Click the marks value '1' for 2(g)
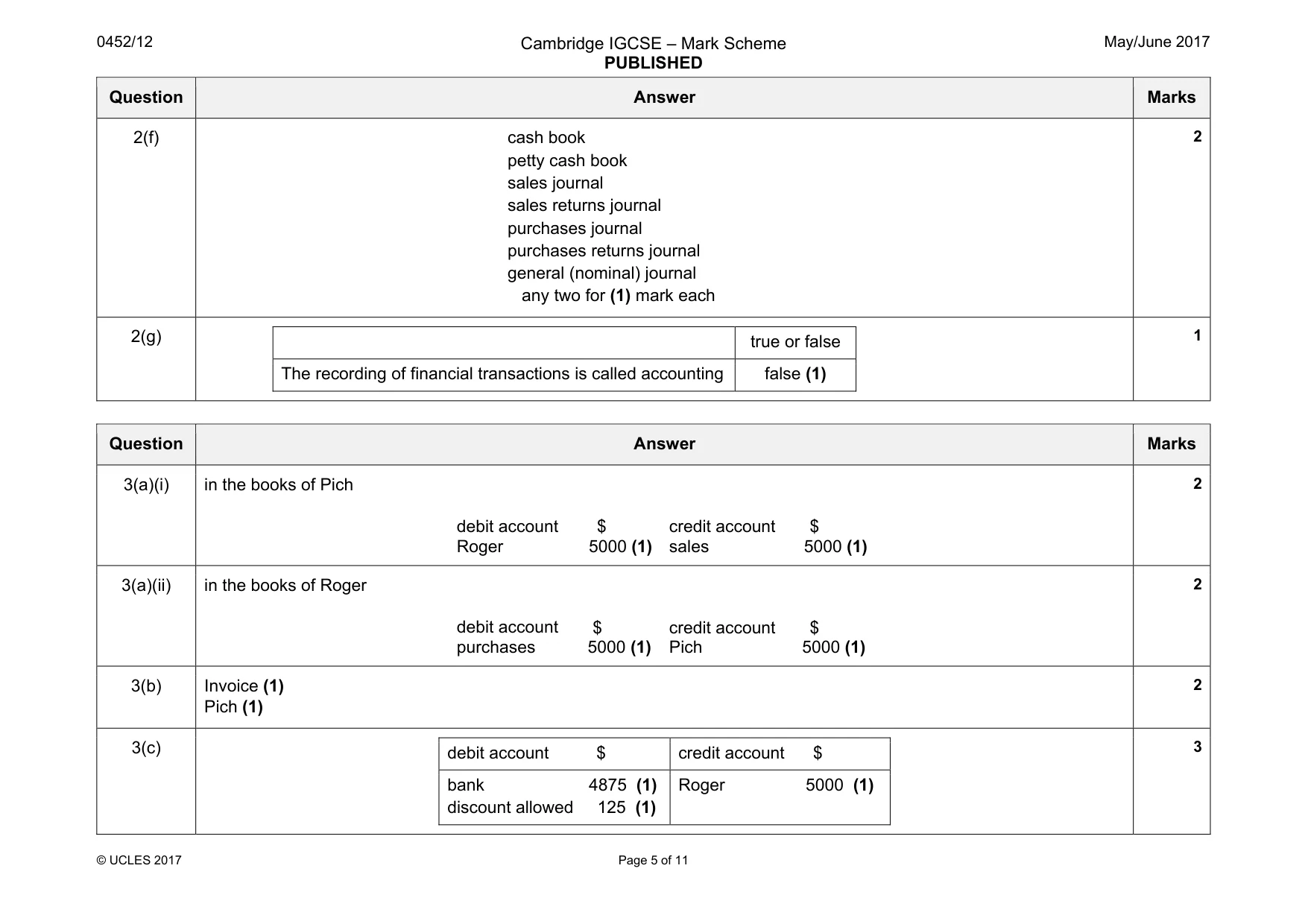The width and height of the screenshot is (1308, 924). coord(1197,336)
